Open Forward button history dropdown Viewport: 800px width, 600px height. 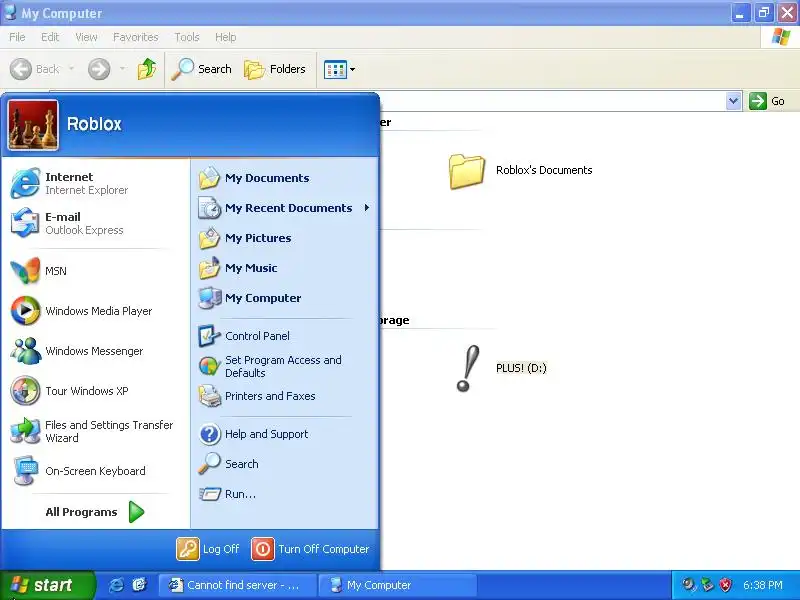tap(122, 69)
